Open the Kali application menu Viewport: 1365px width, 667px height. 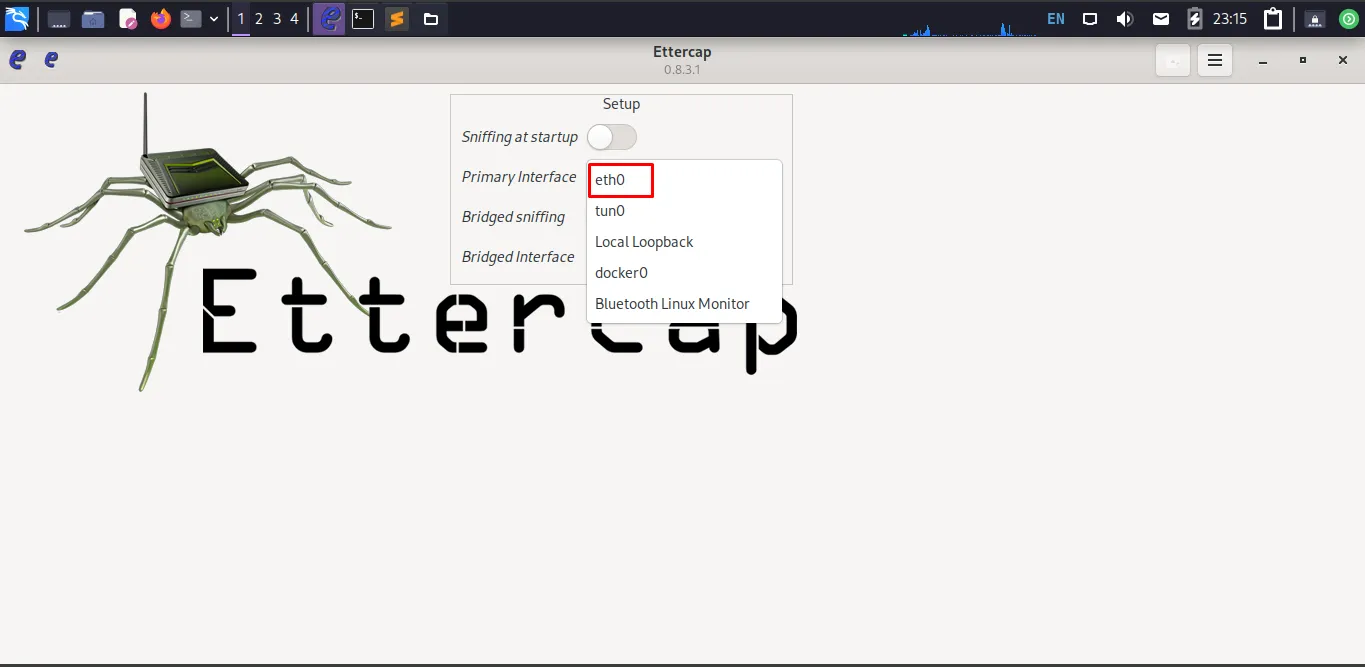point(17,18)
